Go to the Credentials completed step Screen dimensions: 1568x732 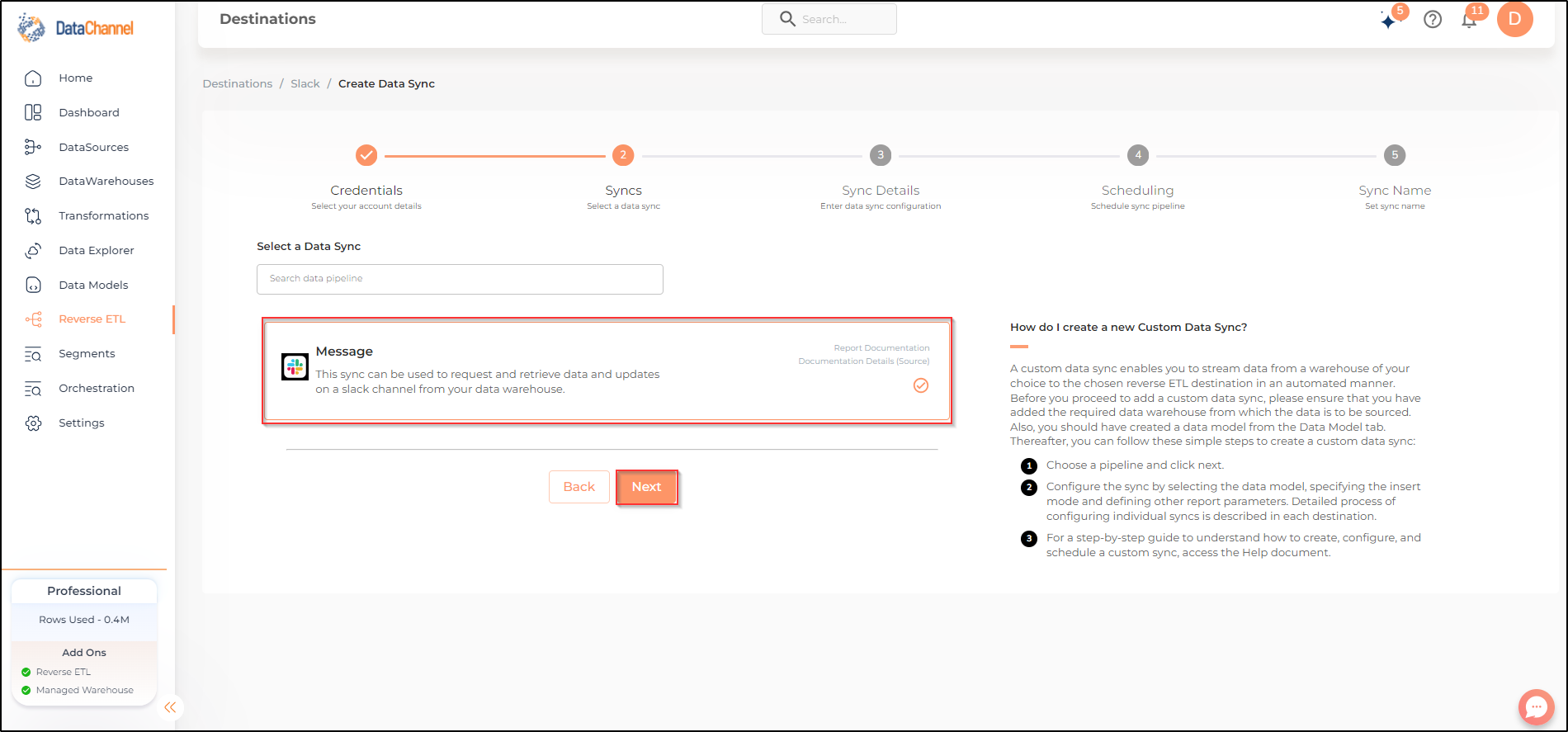pyautogui.click(x=366, y=155)
